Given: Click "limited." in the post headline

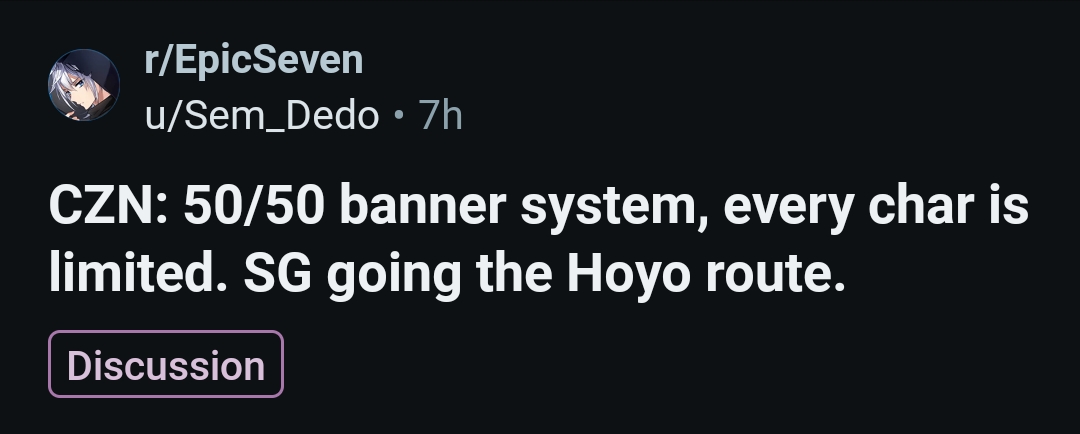Looking at the screenshot, I should pos(138,273).
